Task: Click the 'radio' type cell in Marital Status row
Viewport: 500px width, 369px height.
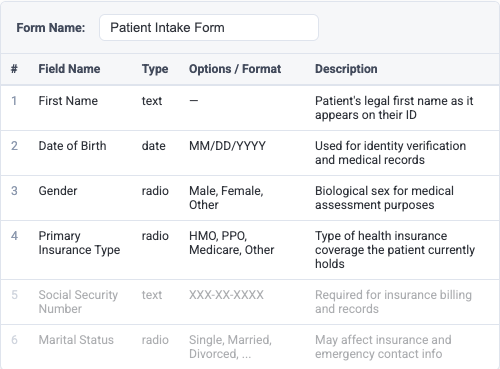Action: tap(155, 340)
